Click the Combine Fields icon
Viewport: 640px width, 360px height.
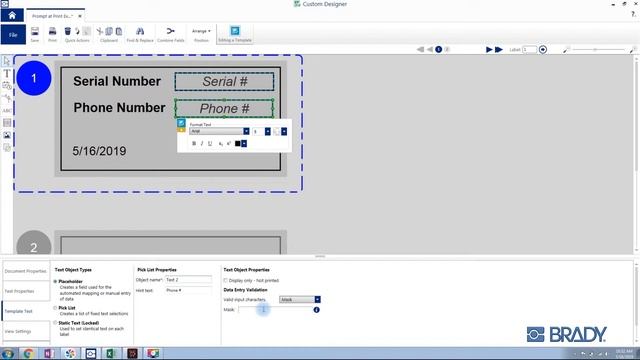171,31
